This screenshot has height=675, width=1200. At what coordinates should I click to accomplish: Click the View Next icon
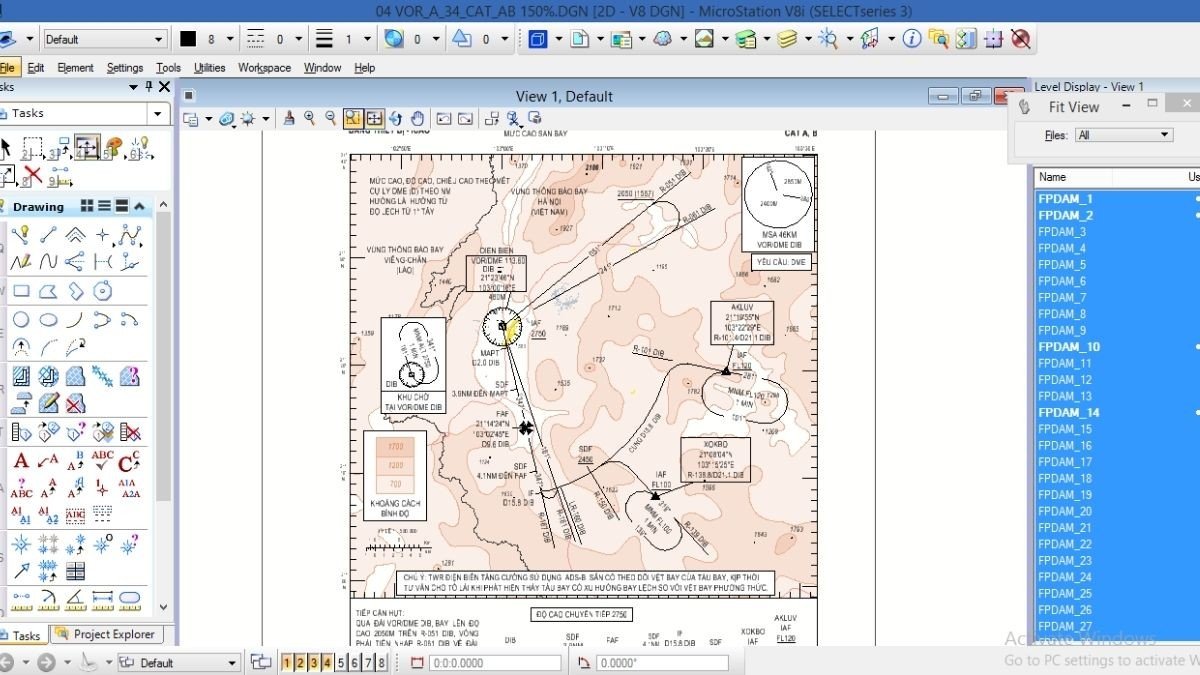tap(465, 118)
